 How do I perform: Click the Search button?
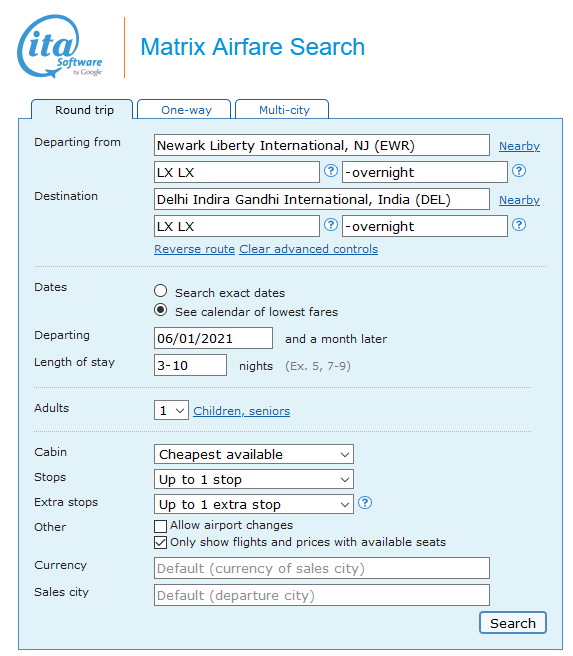pos(513,623)
